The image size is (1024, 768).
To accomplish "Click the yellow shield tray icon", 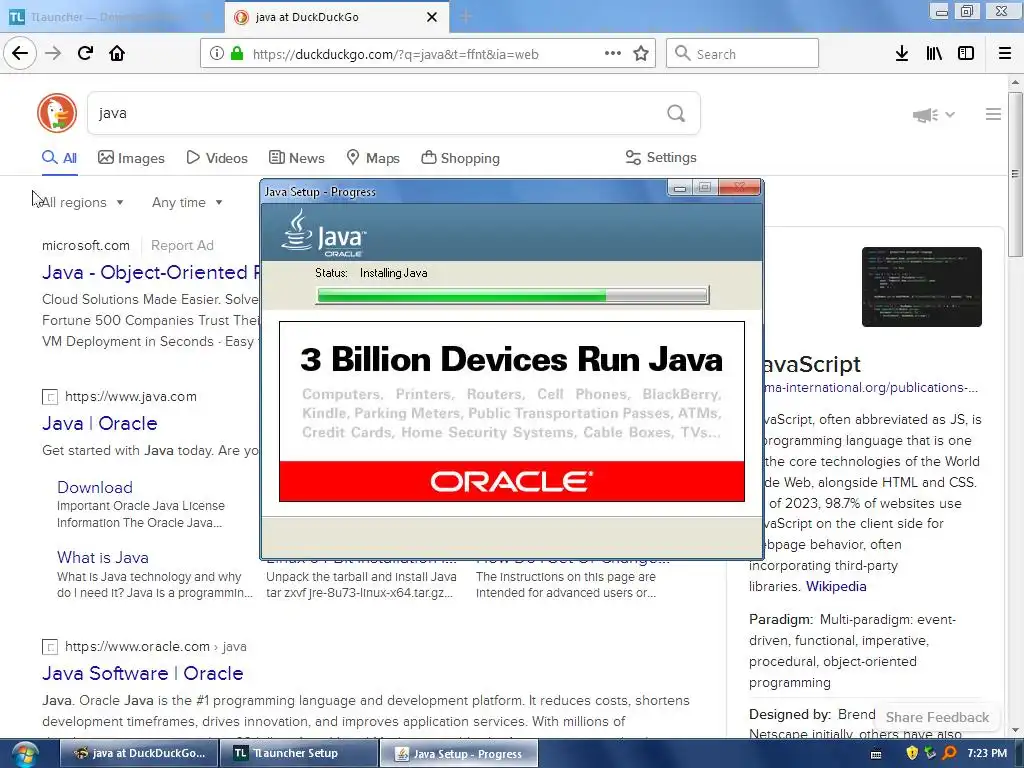I will (x=912, y=753).
